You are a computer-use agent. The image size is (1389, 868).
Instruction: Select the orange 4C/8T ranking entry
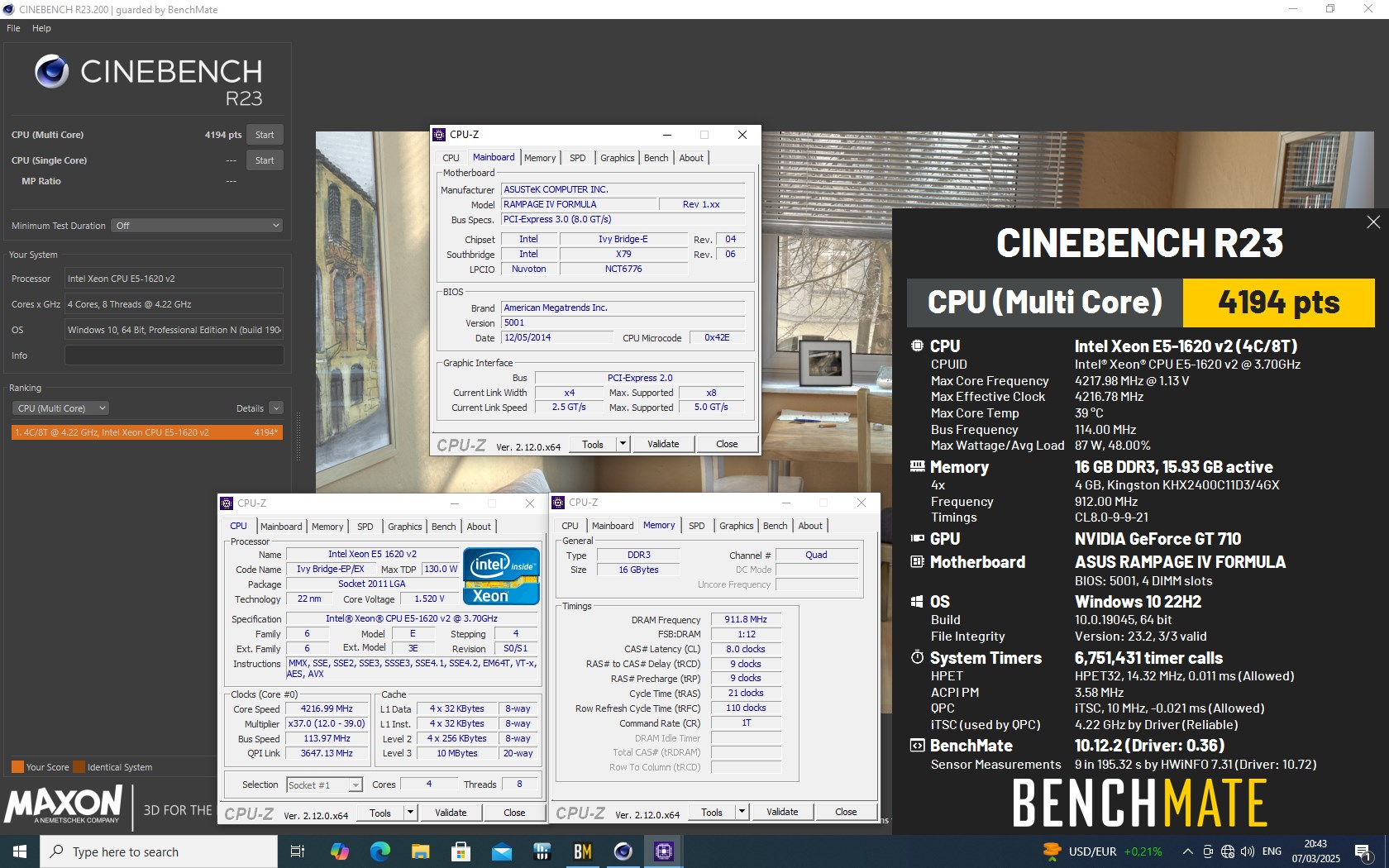coord(147,432)
